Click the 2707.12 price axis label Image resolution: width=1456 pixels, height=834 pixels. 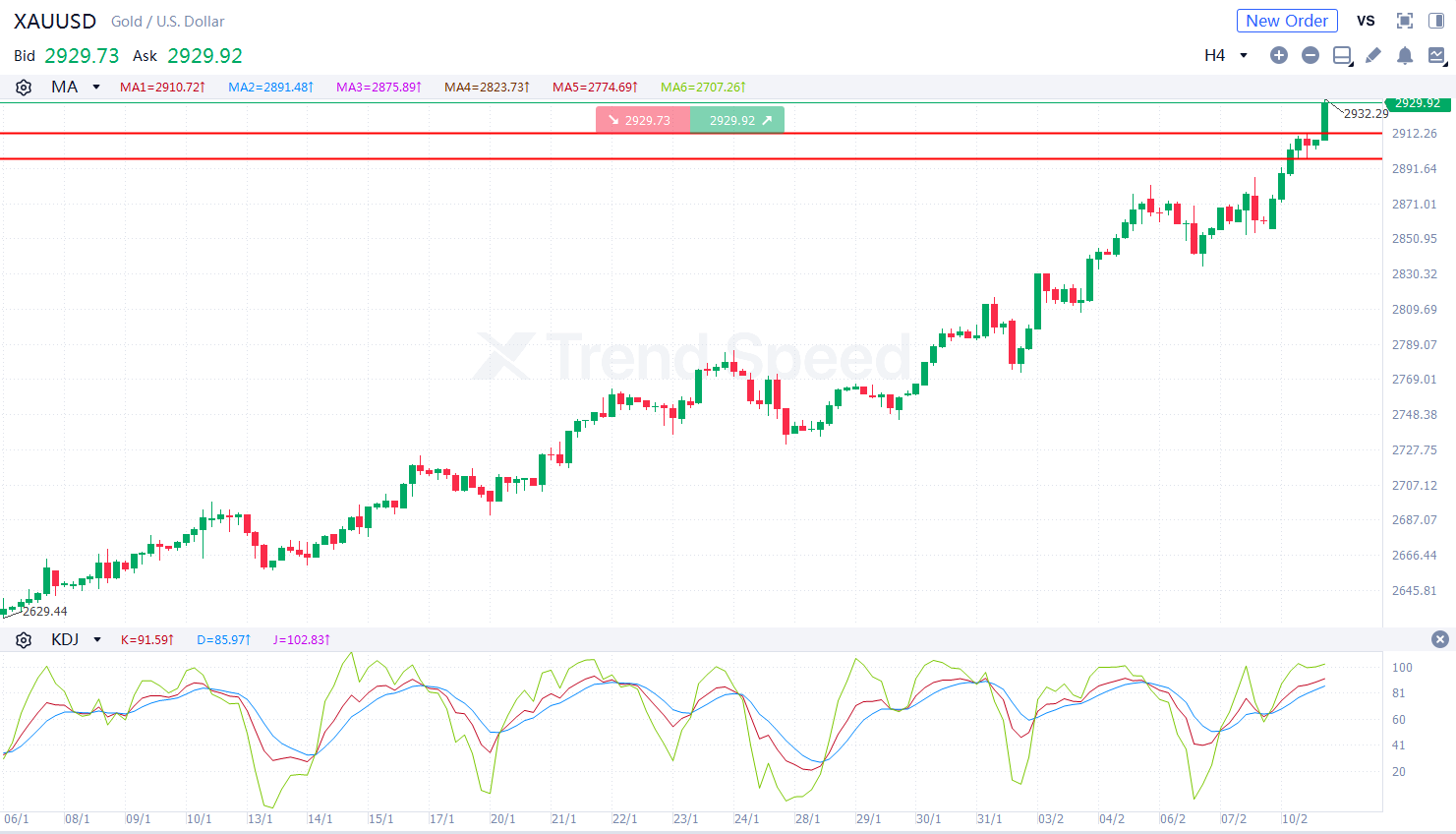tap(1415, 486)
